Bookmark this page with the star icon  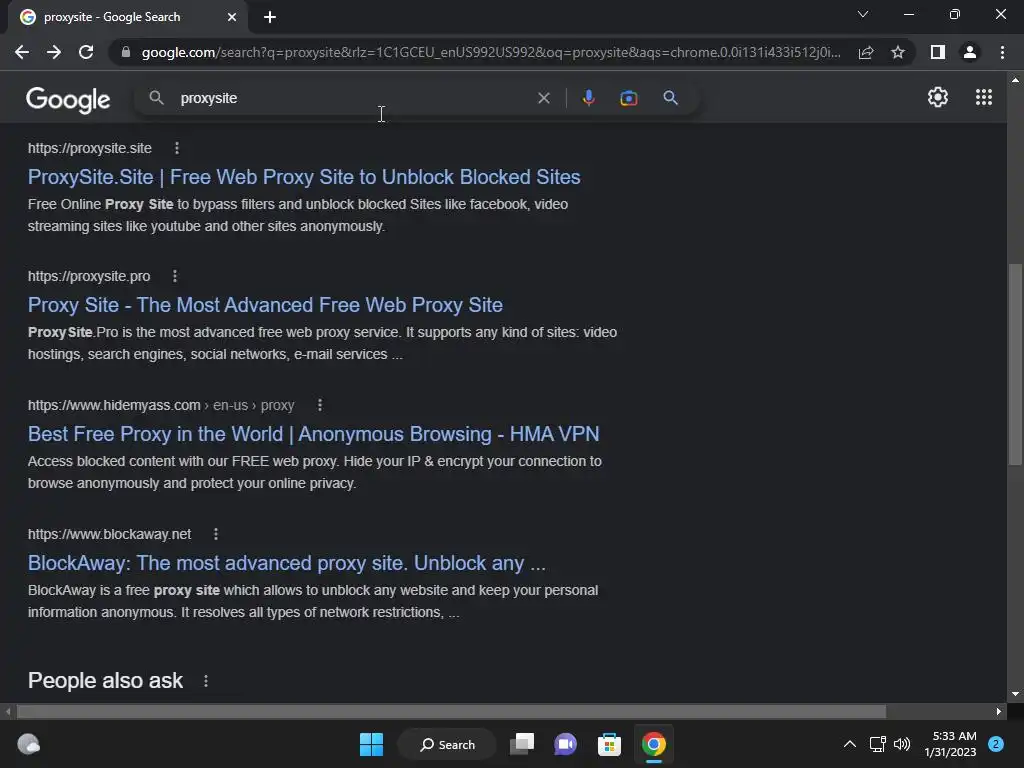(x=898, y=52)
